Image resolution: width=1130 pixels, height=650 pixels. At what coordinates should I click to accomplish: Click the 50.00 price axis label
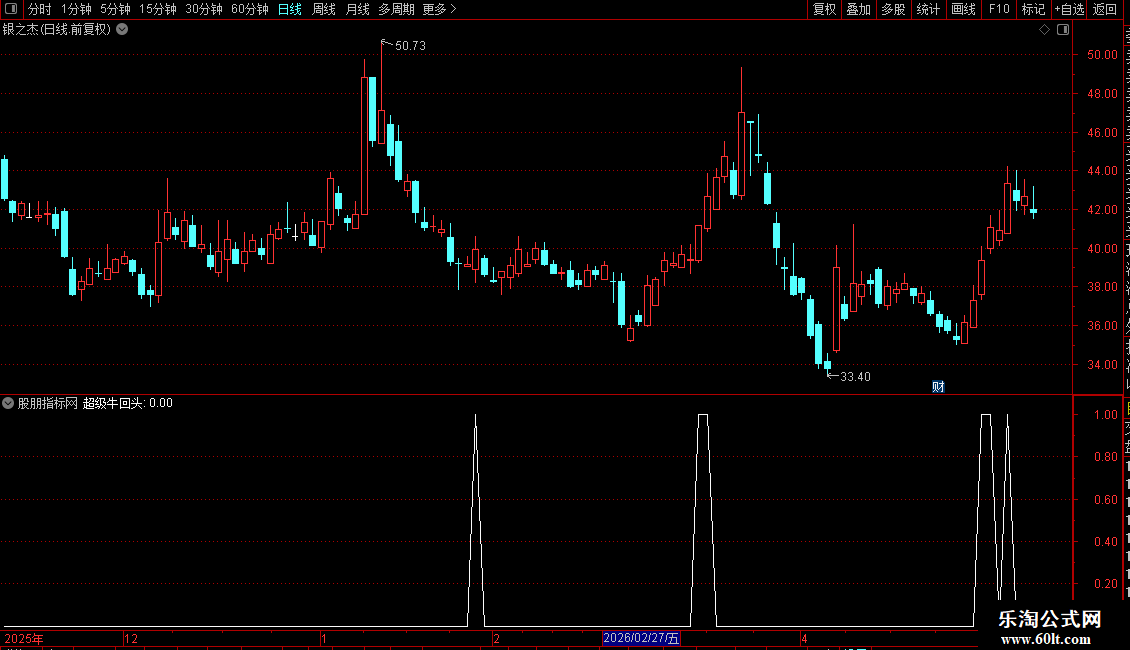click(1103, 55)
